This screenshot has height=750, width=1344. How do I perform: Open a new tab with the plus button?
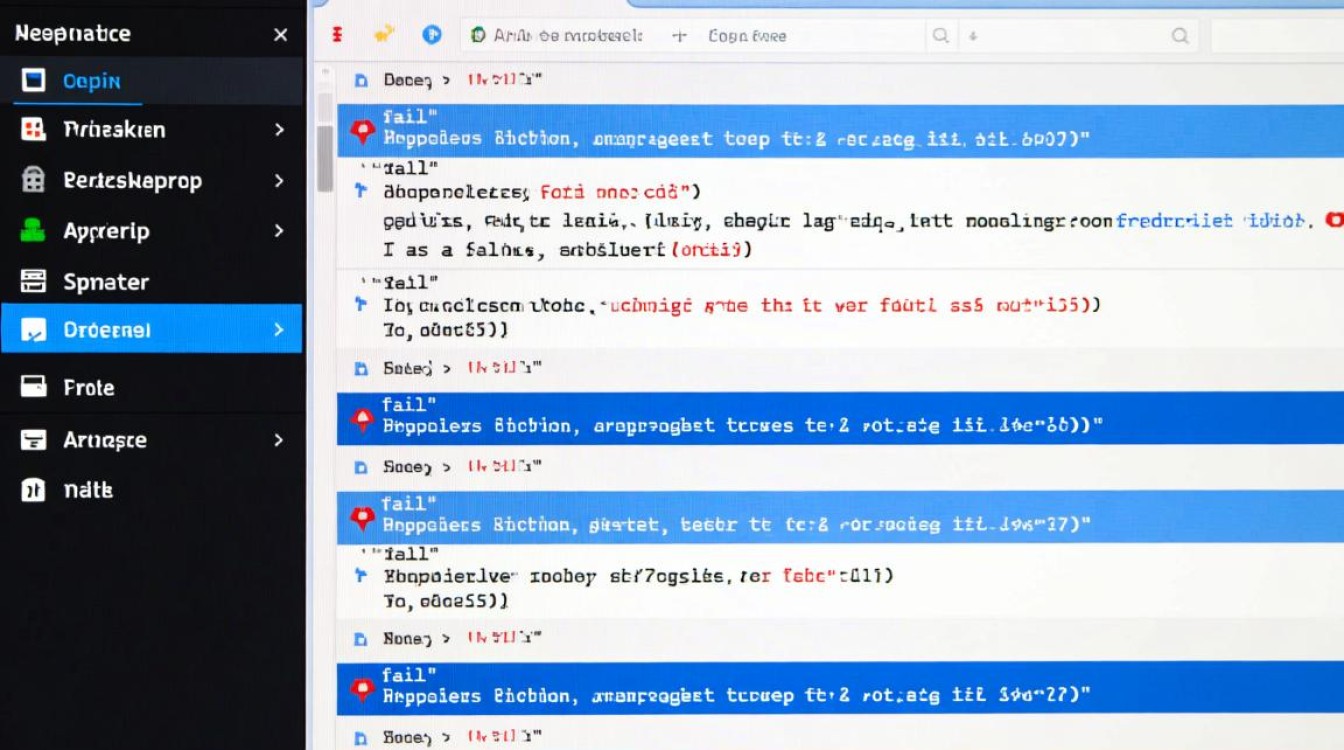coord(679,34)
